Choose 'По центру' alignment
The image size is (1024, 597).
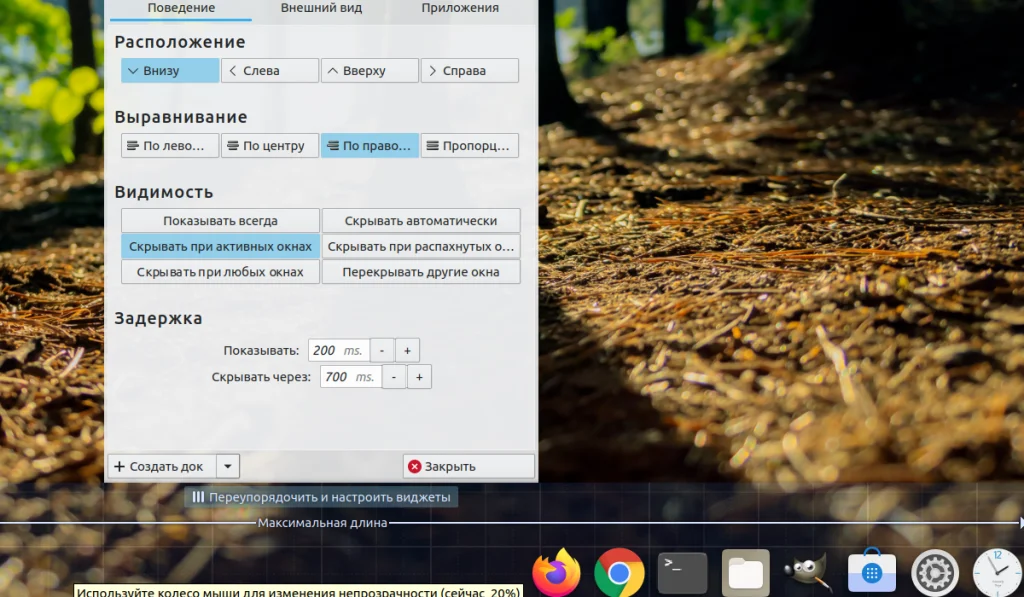pyautogui.click(x=269, y=144)
